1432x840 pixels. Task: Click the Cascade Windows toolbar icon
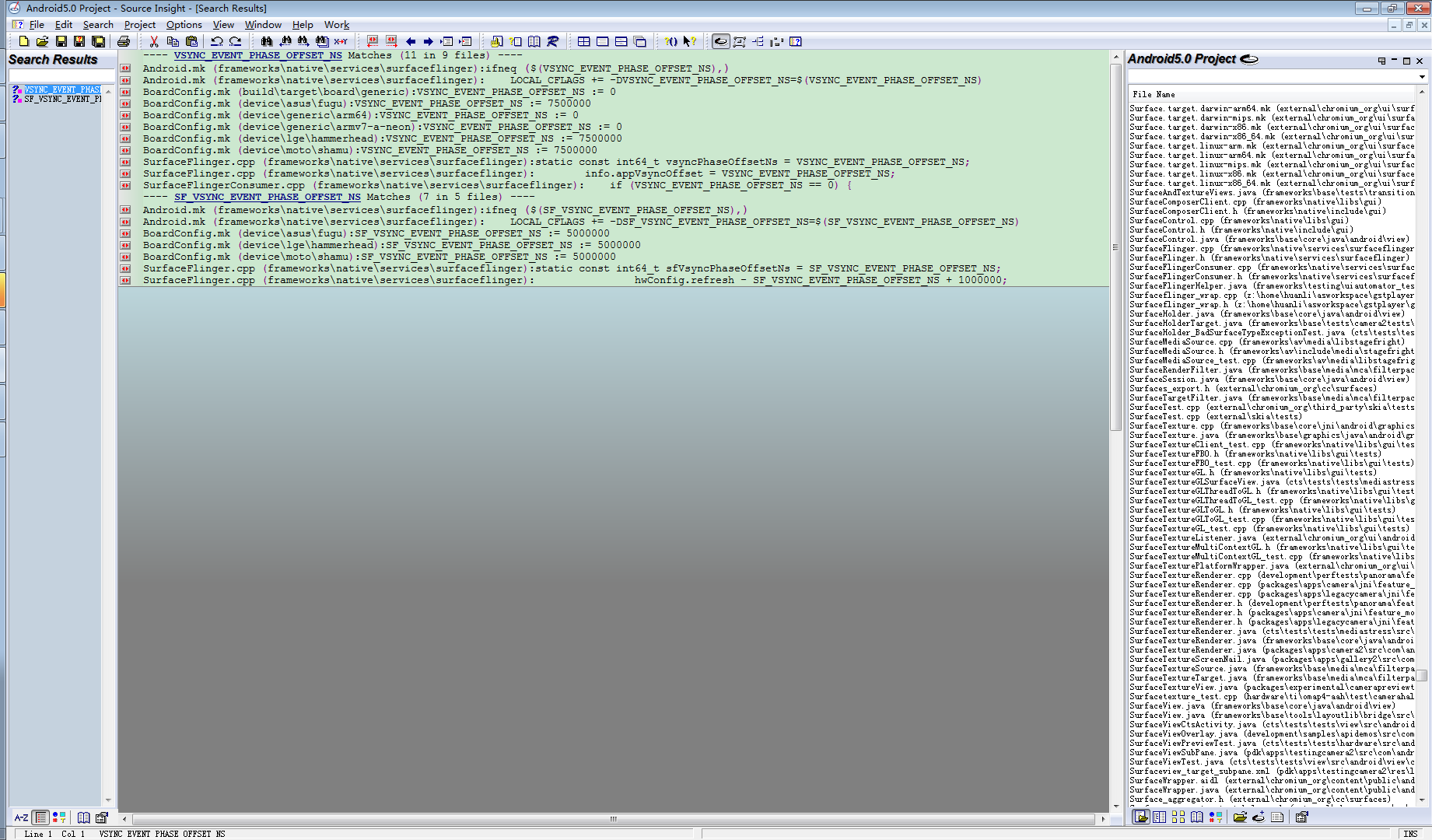(639, 41)
